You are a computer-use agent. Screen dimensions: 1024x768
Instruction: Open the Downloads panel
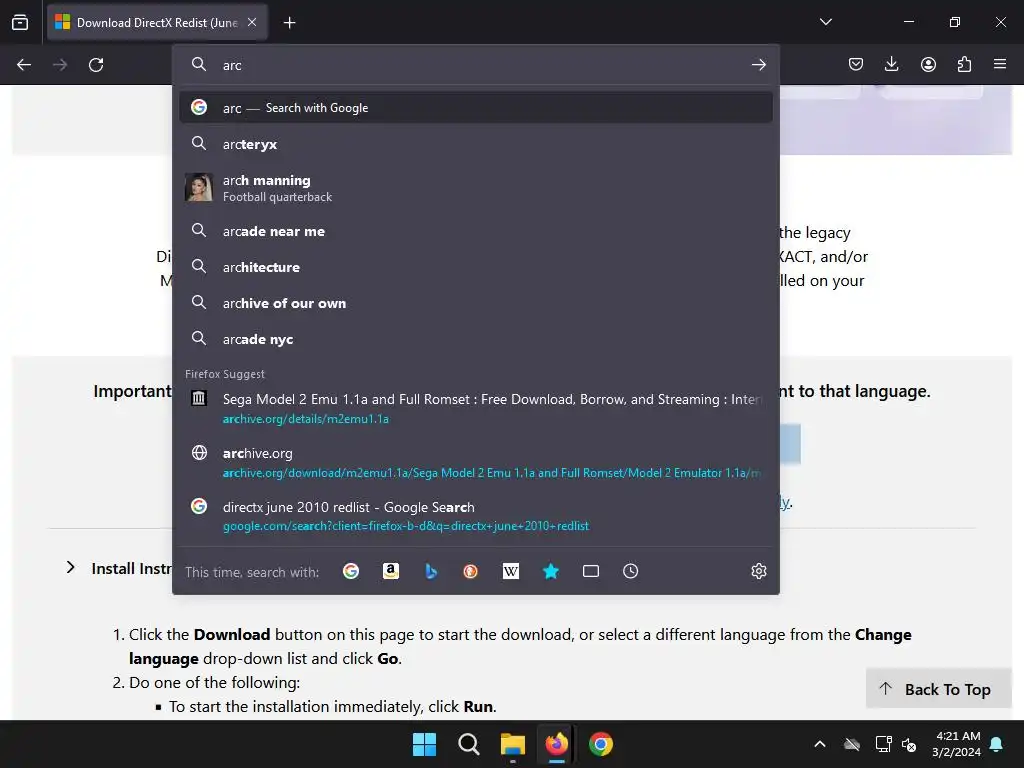[891, 64]
